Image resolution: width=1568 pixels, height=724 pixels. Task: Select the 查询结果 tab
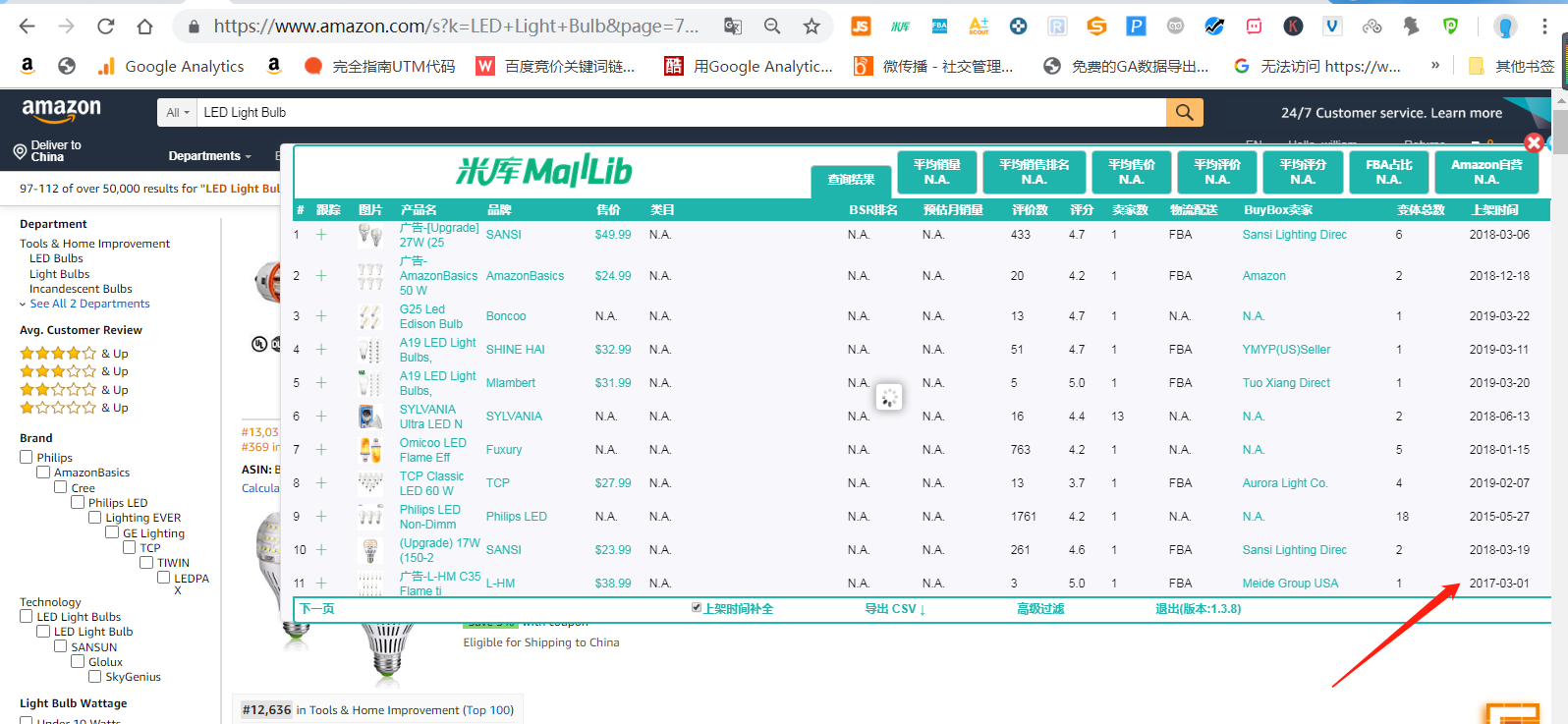coord(851,180)
